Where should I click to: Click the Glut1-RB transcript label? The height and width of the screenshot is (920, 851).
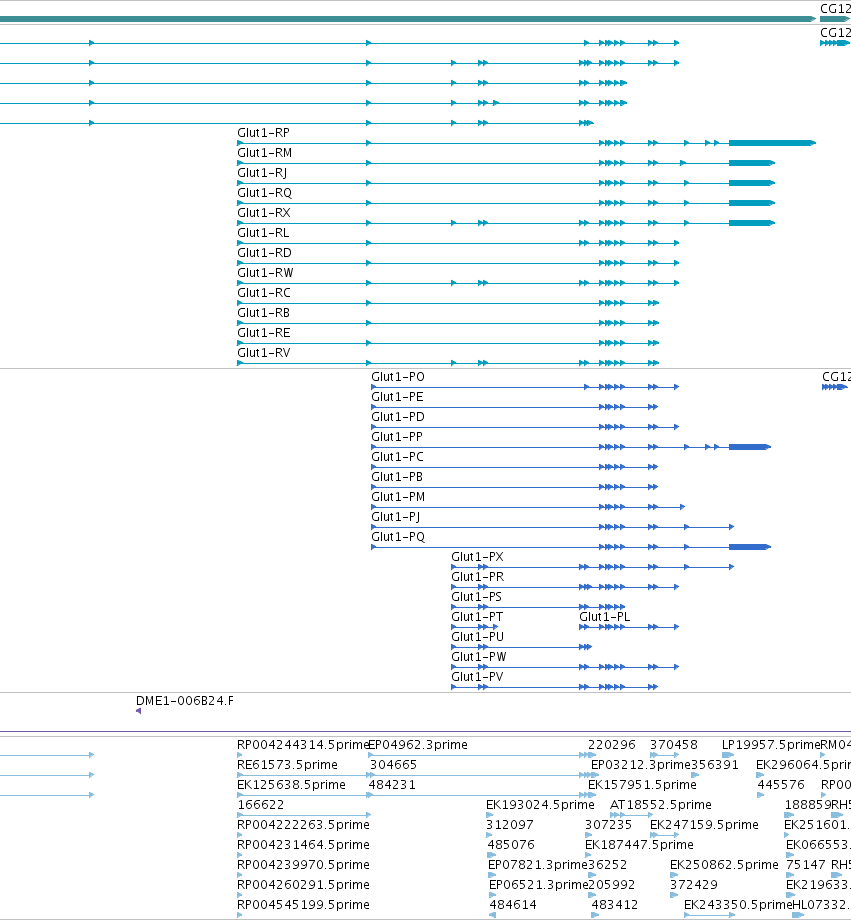pyautogui.click(x=263, y=313)
